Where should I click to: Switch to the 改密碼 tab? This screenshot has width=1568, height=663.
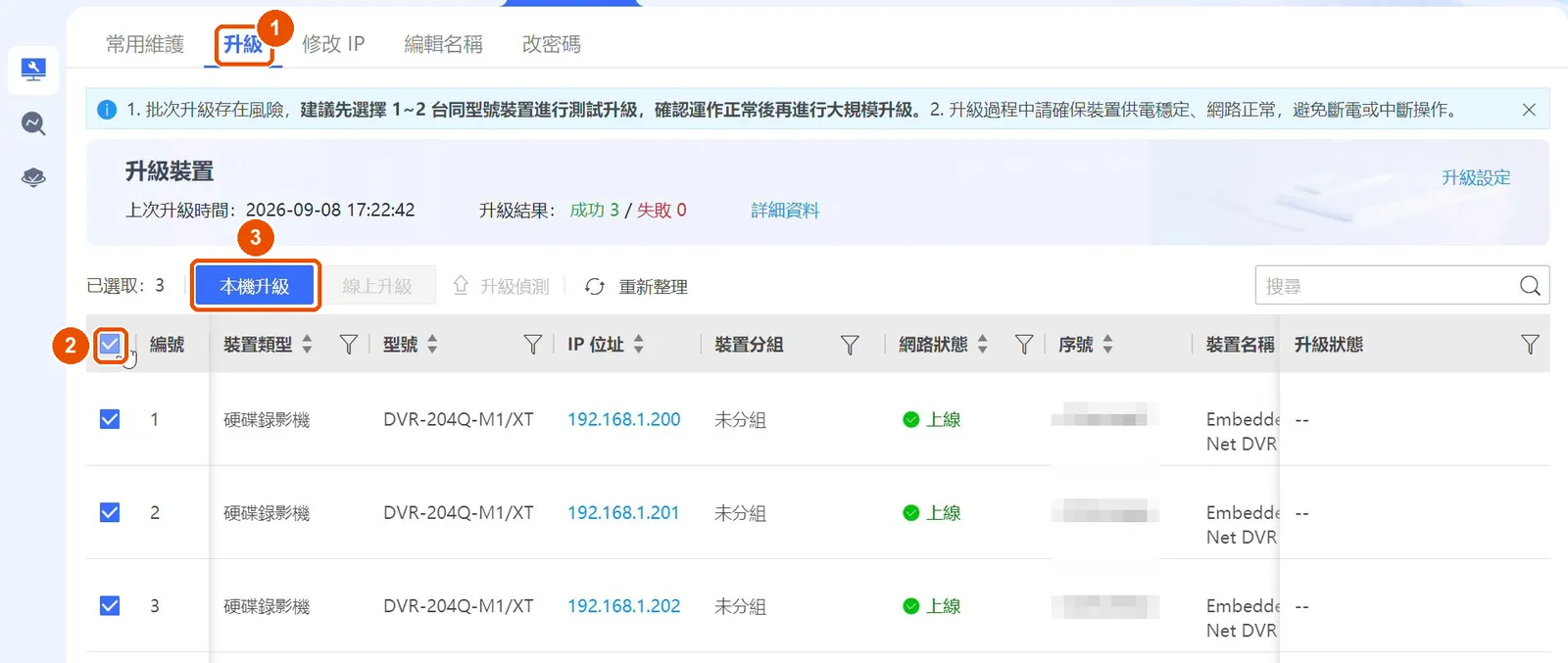(x=552, y=44)
